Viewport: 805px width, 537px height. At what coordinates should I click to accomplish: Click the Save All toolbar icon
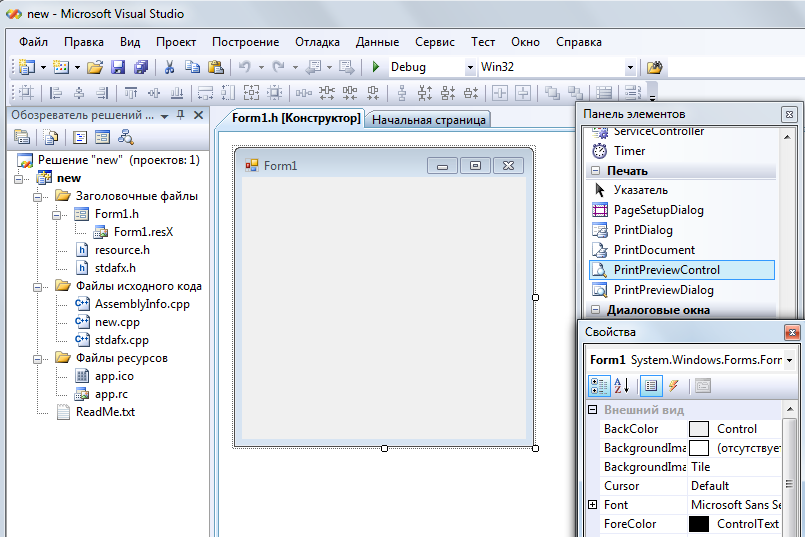click(141, 67)
